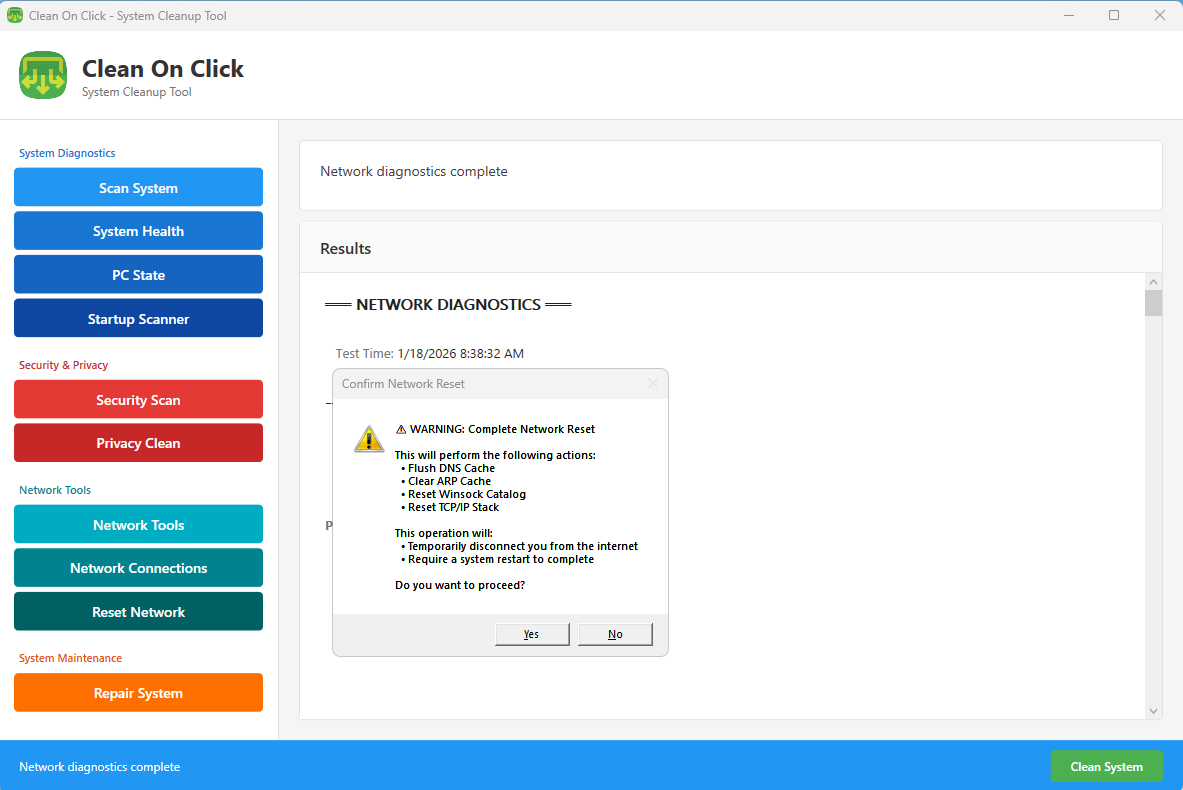Click the green Clean System button
Screen dimensions: 1183x790
pyautogui.click(x=1106, y=767)
